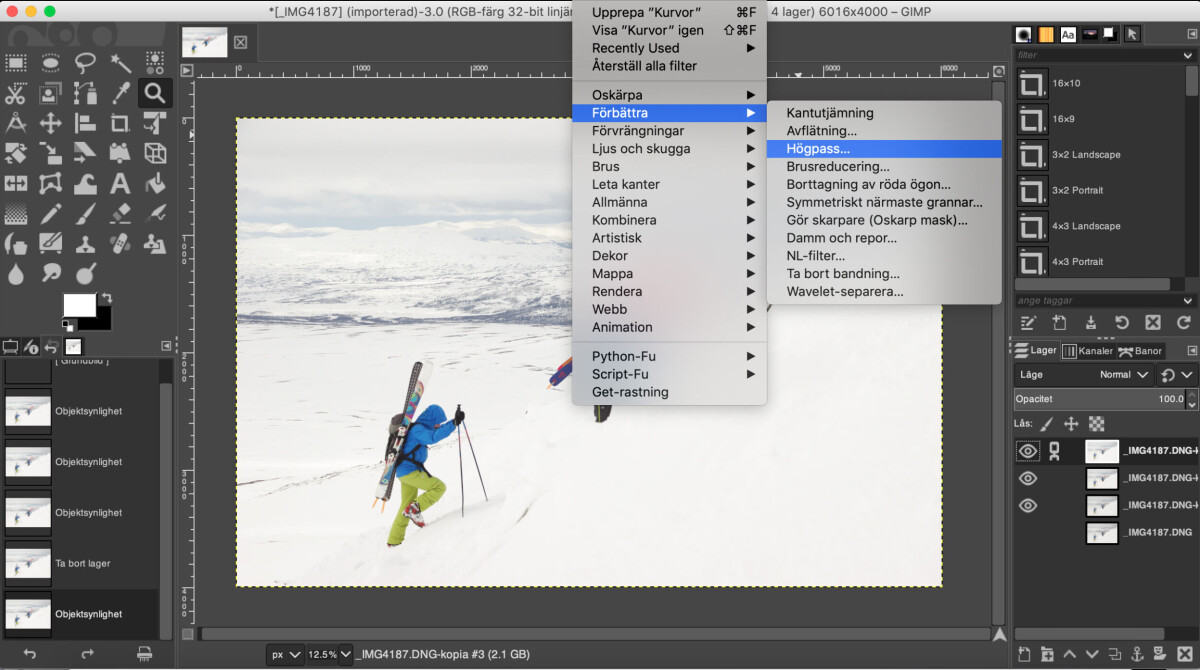Open the Python-Fu submenu
1200x670 pixels.
pos(669,356)
